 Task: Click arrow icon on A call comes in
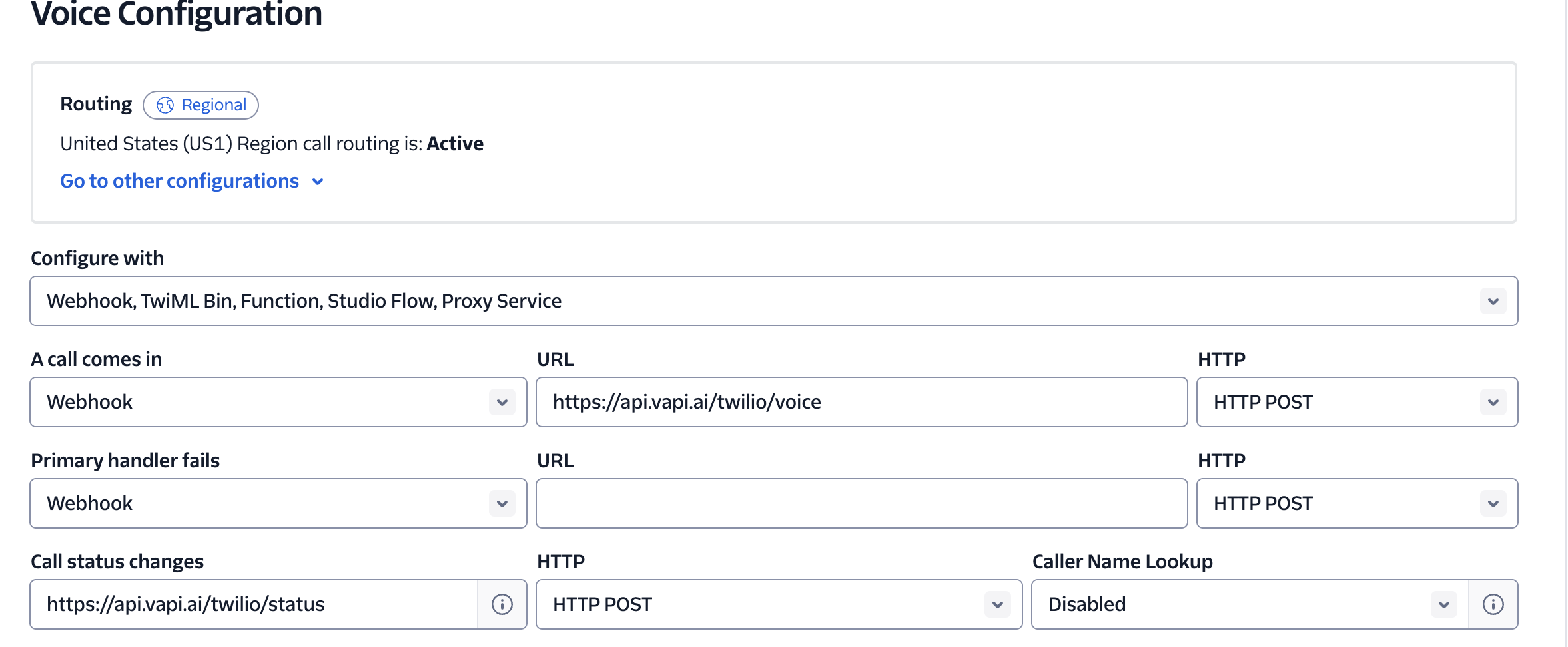tap(502, 402)
